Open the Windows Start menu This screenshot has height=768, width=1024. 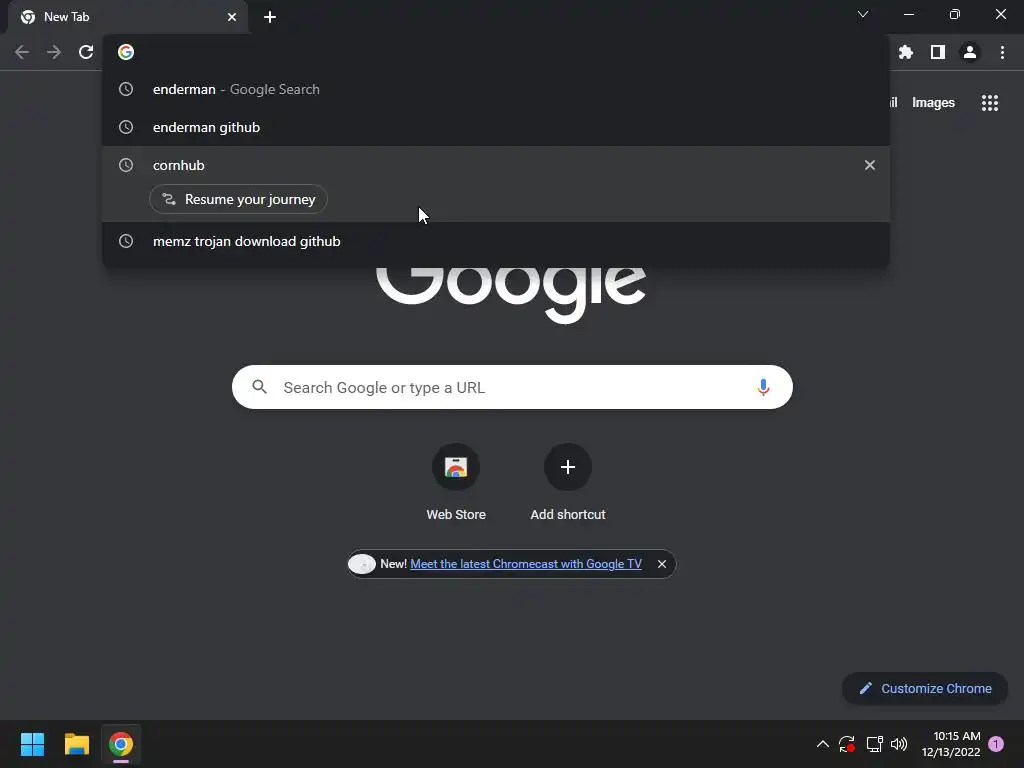(x=32, y=744)
